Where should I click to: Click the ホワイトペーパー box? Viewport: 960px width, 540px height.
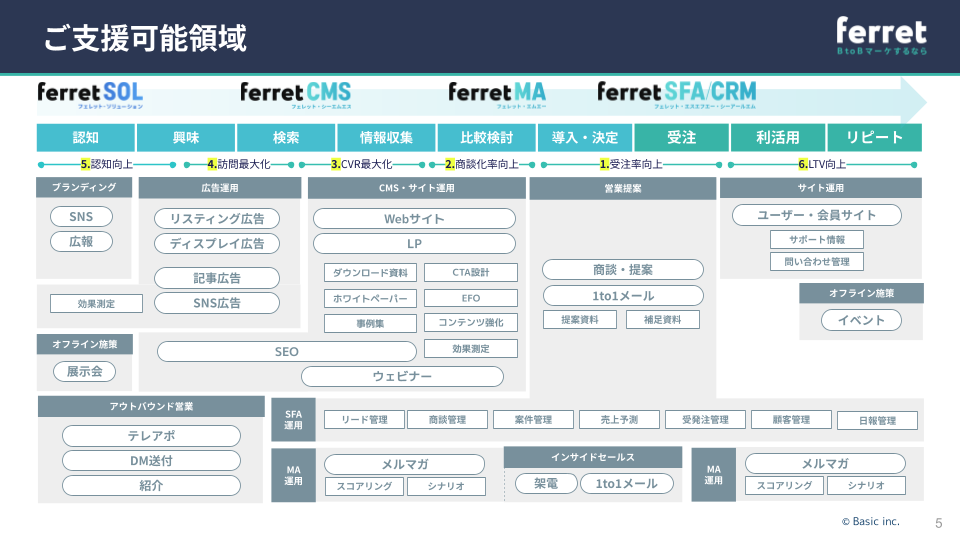[x=371, y=298]
